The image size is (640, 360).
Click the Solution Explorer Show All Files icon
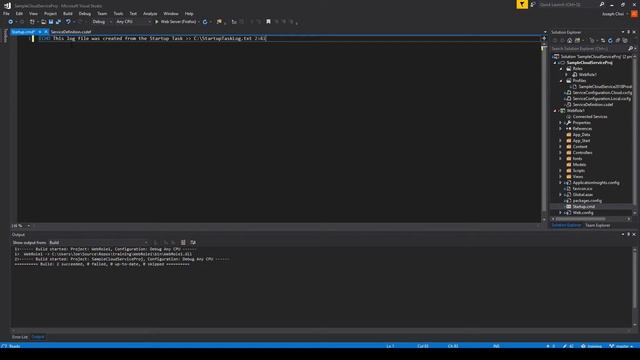tap(625, 40)
